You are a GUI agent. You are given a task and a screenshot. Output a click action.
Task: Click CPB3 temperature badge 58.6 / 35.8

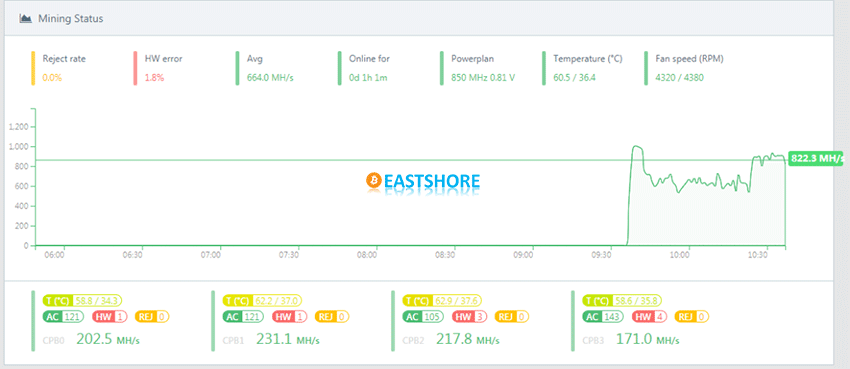point(622,300)
